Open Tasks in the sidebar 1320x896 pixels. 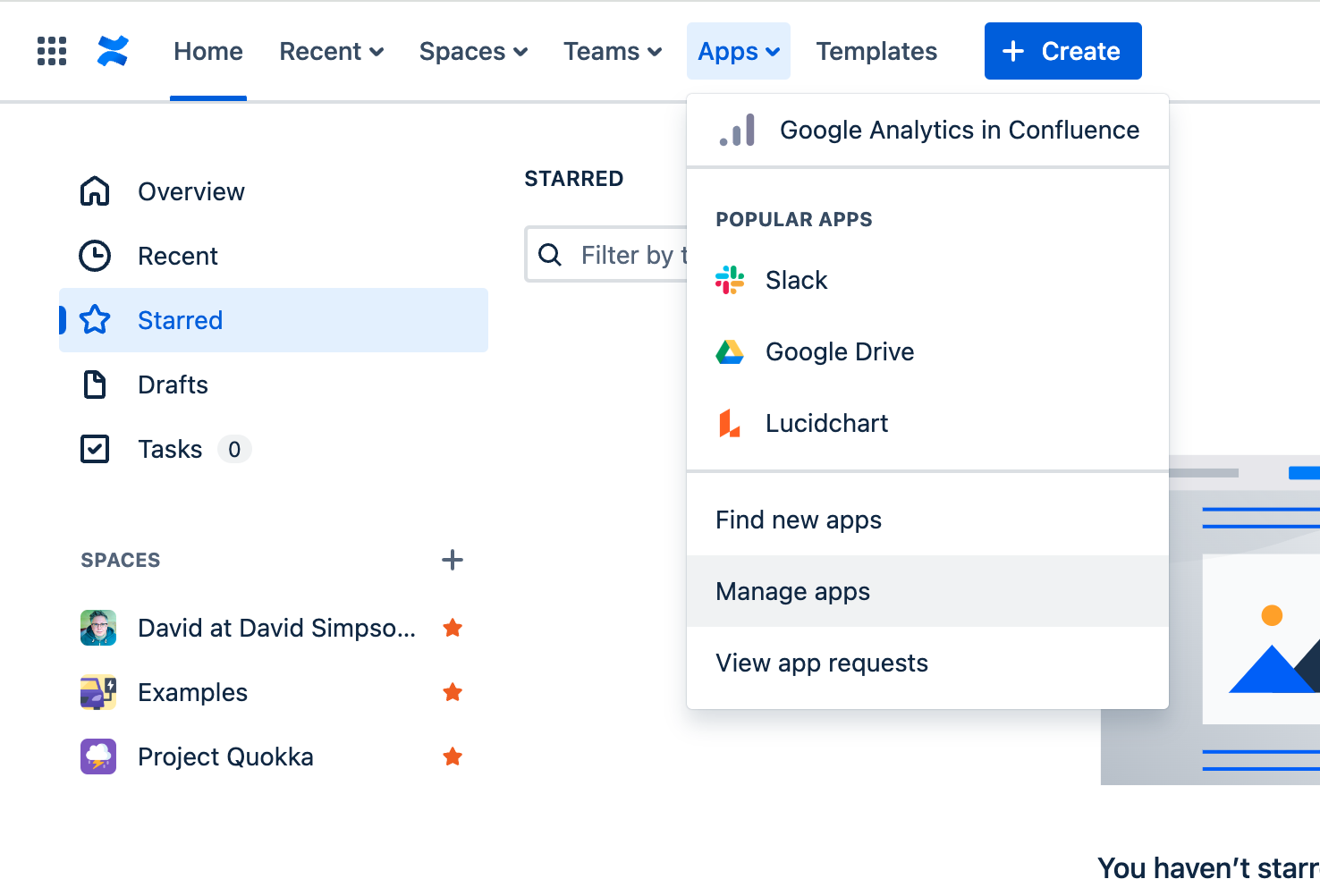point(274,449)
